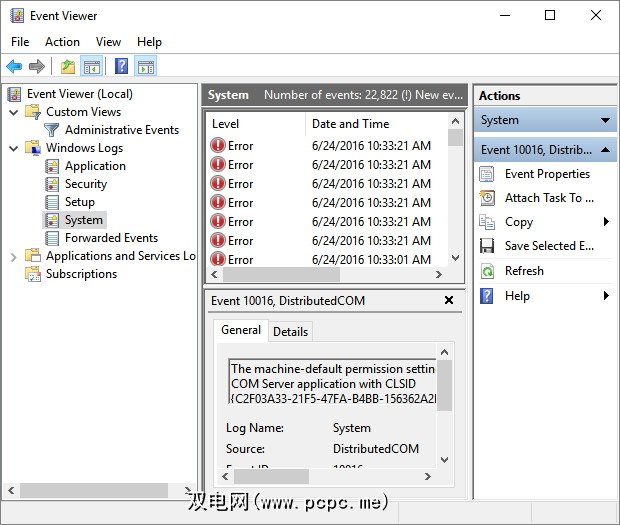The width and height of the screenshot is (620, 525).
Task: Select the Application log in tree
Action: 95,166
